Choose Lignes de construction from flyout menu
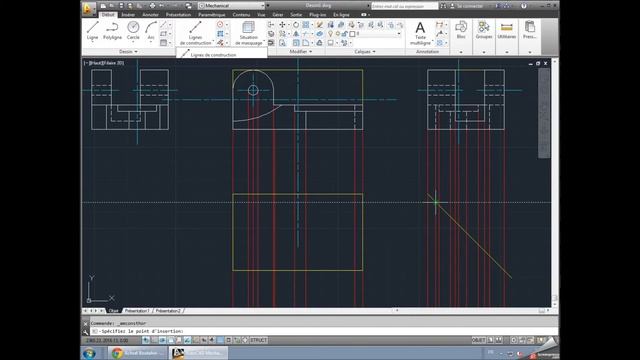640x360 pixels. 222,53
